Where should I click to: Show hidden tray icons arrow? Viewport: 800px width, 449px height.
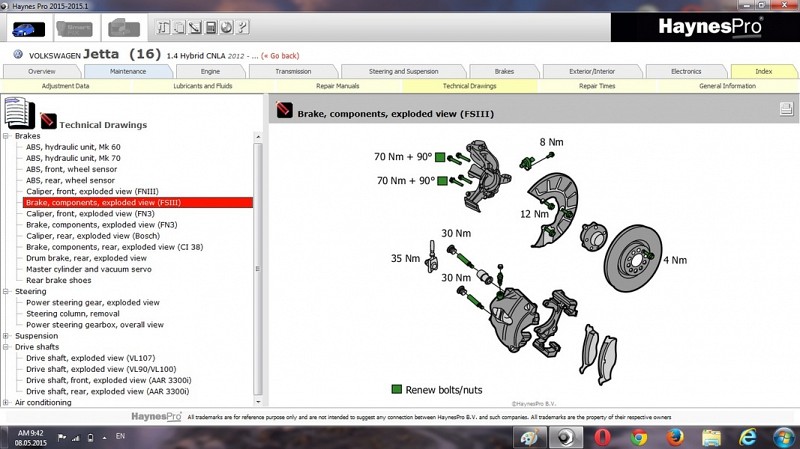104,437
